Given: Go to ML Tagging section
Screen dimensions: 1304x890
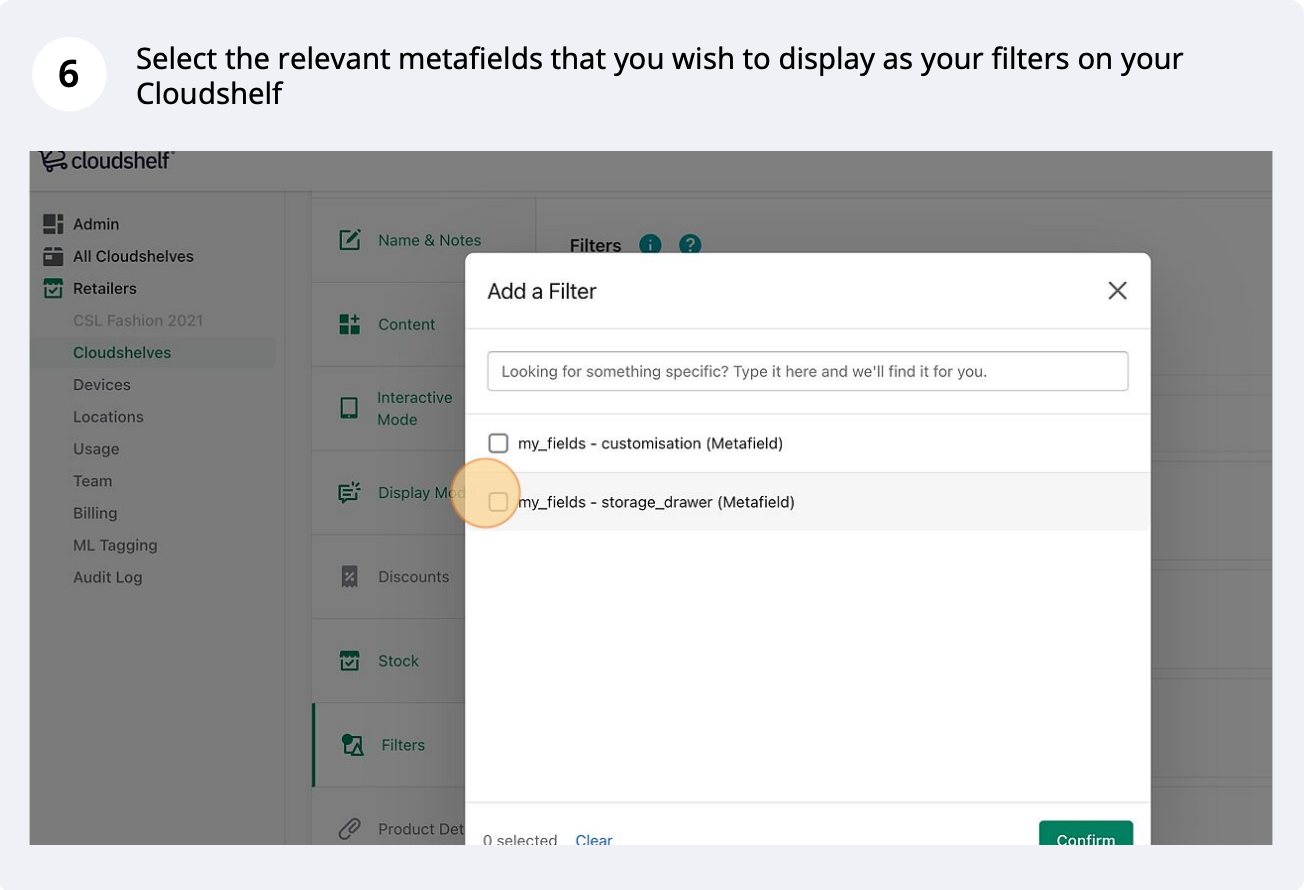Looking at the screenshot, I should click(x=115, y=545).
